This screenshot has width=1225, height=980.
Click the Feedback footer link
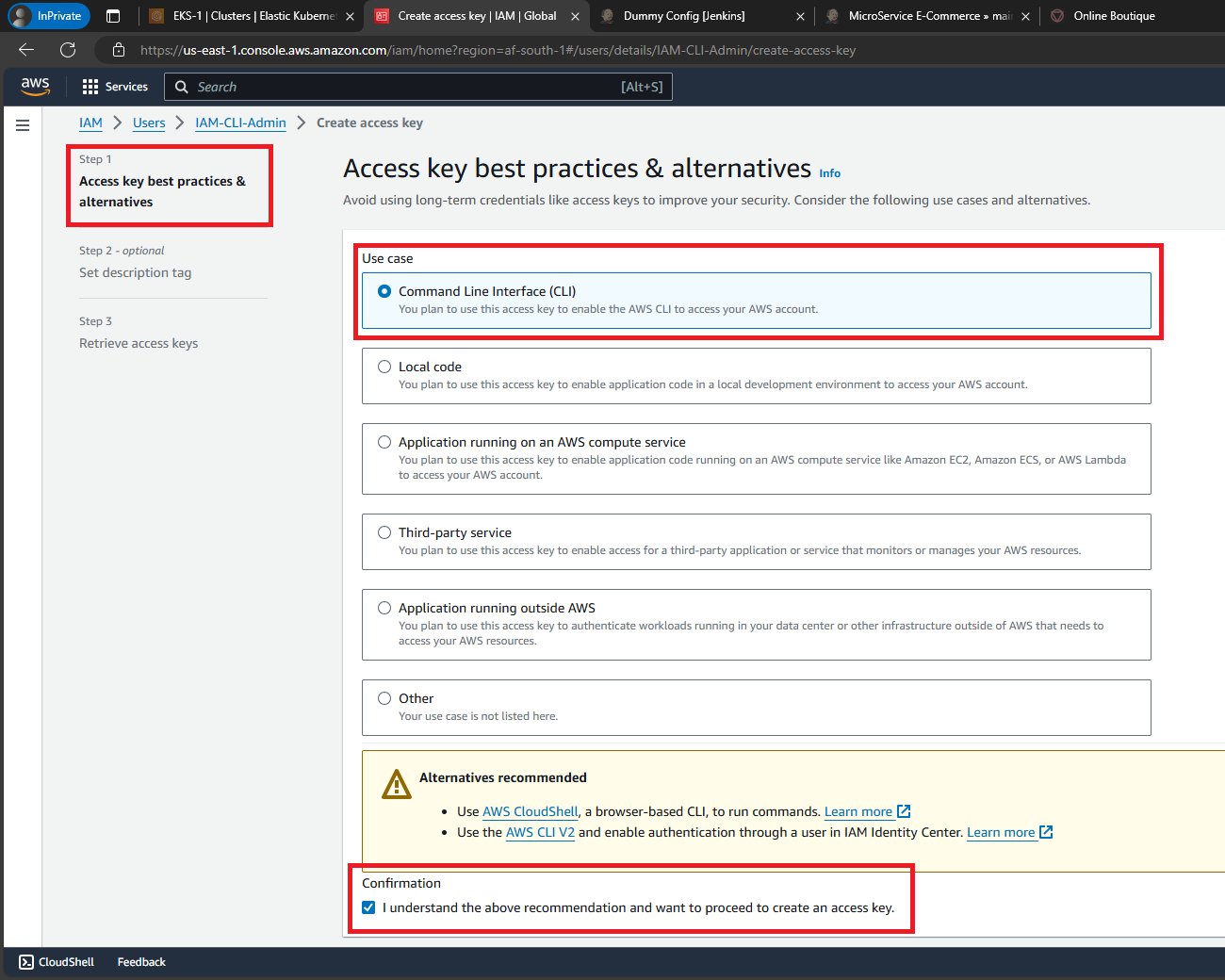point(141,962)
